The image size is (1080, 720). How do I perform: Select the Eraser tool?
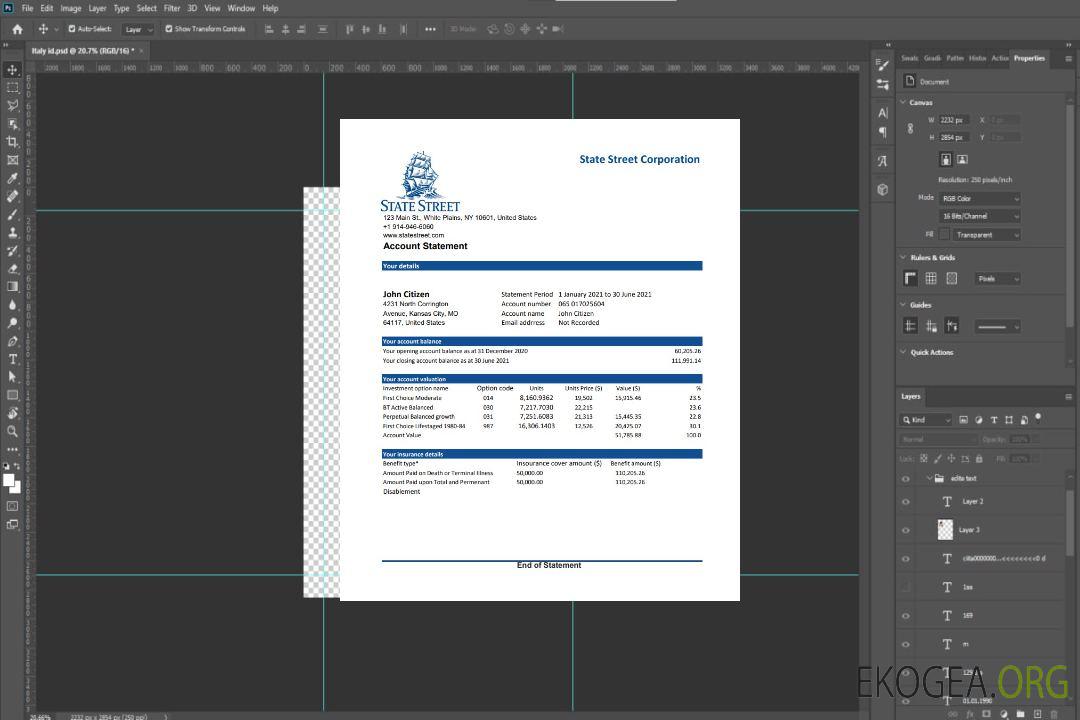[x=12, y=269]
